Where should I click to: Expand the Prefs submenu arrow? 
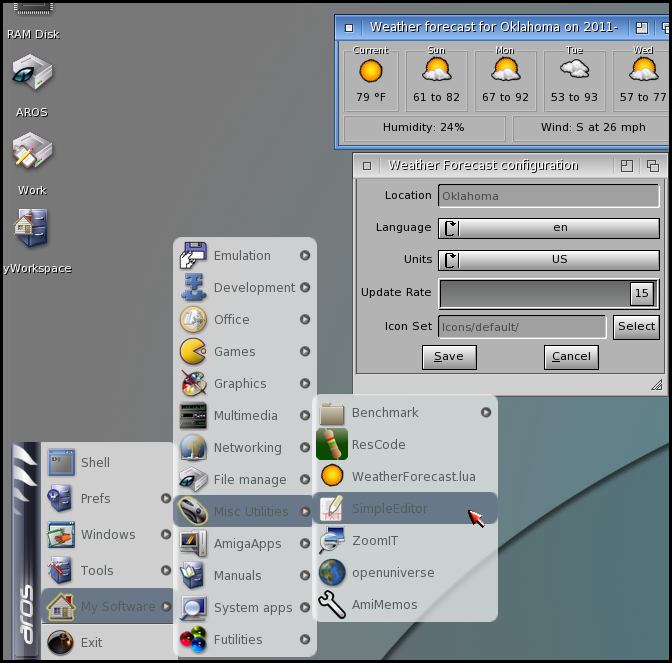(166, 498)
